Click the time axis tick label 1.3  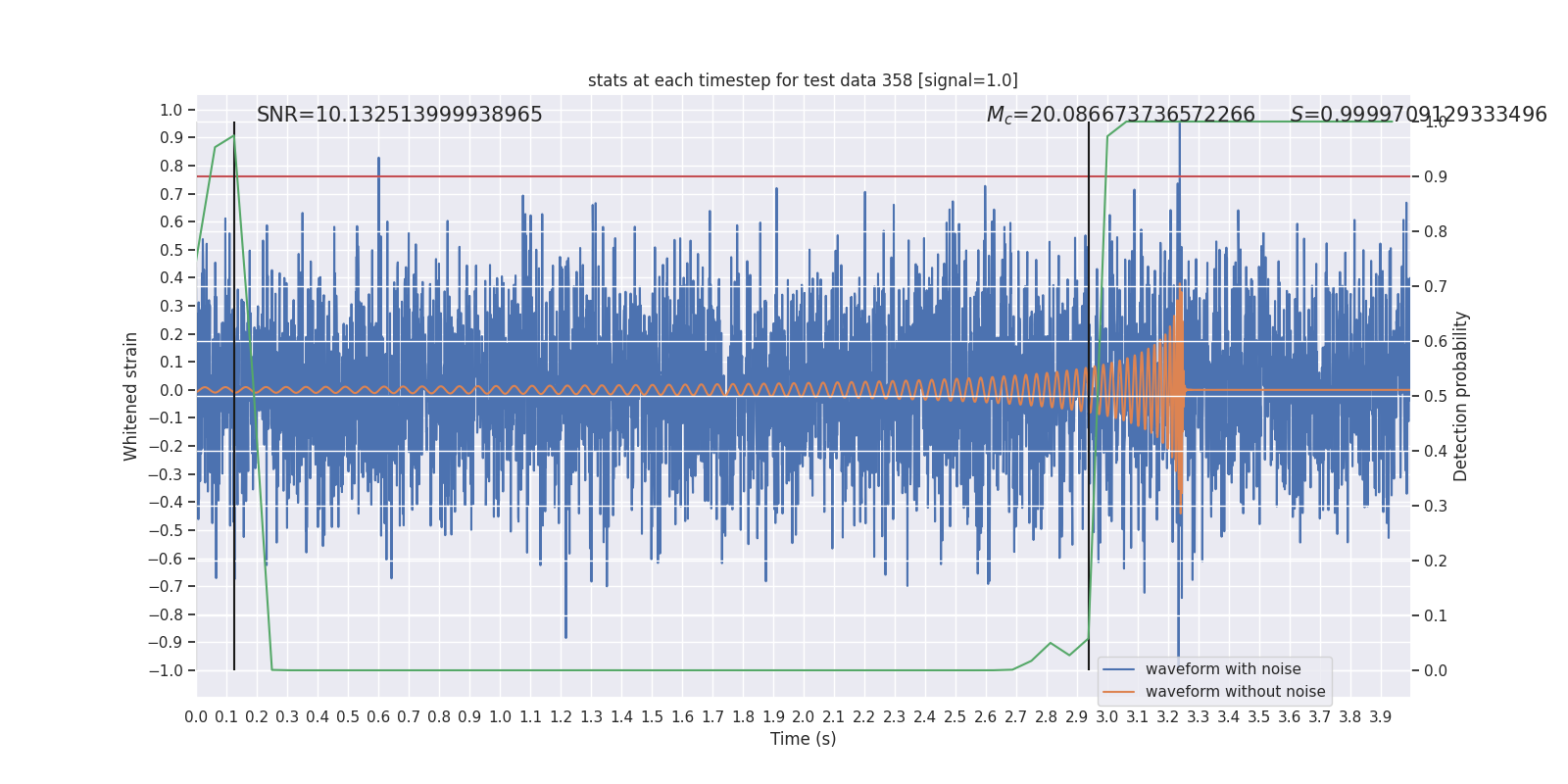tap(591, 717)
